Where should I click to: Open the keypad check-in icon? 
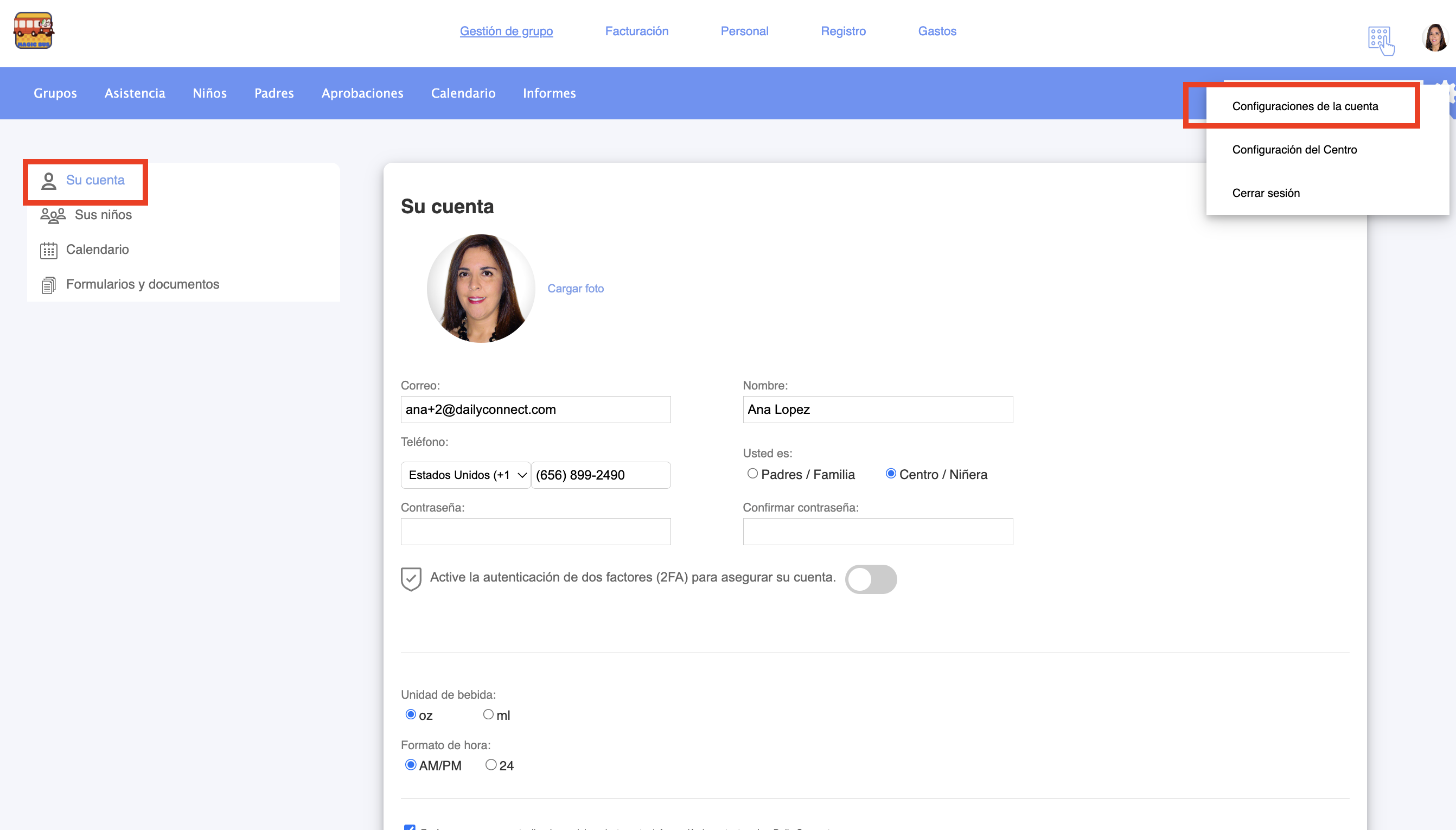point(1380,41)
